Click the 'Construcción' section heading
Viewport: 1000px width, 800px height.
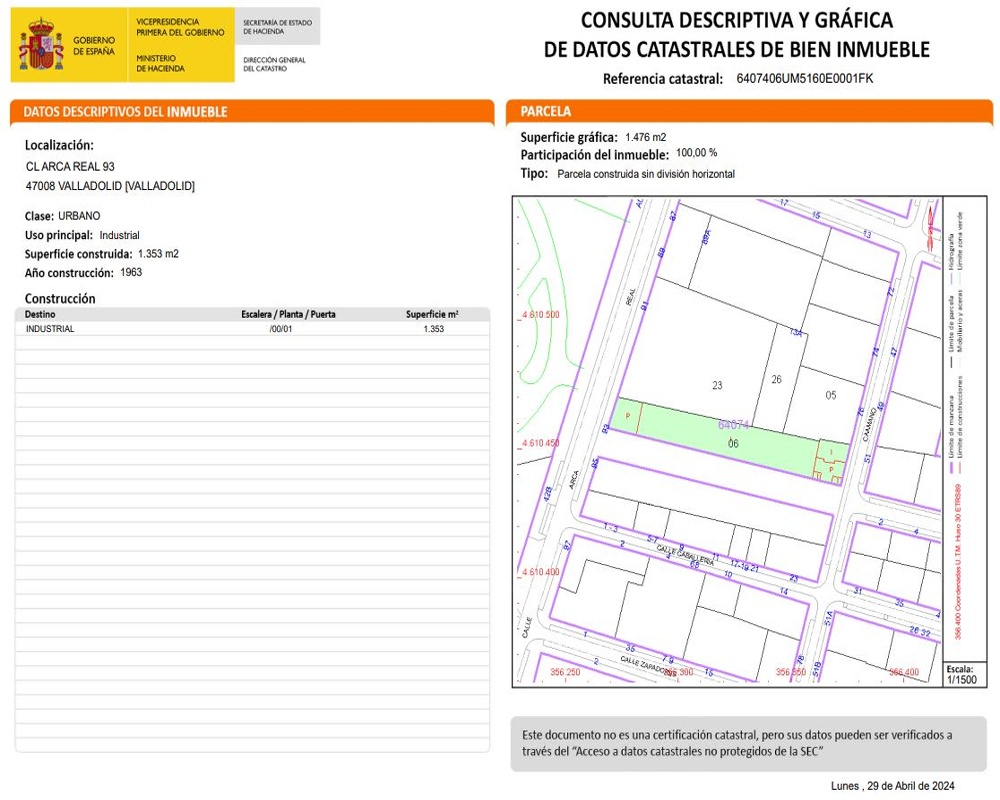[x=60, y=299]
